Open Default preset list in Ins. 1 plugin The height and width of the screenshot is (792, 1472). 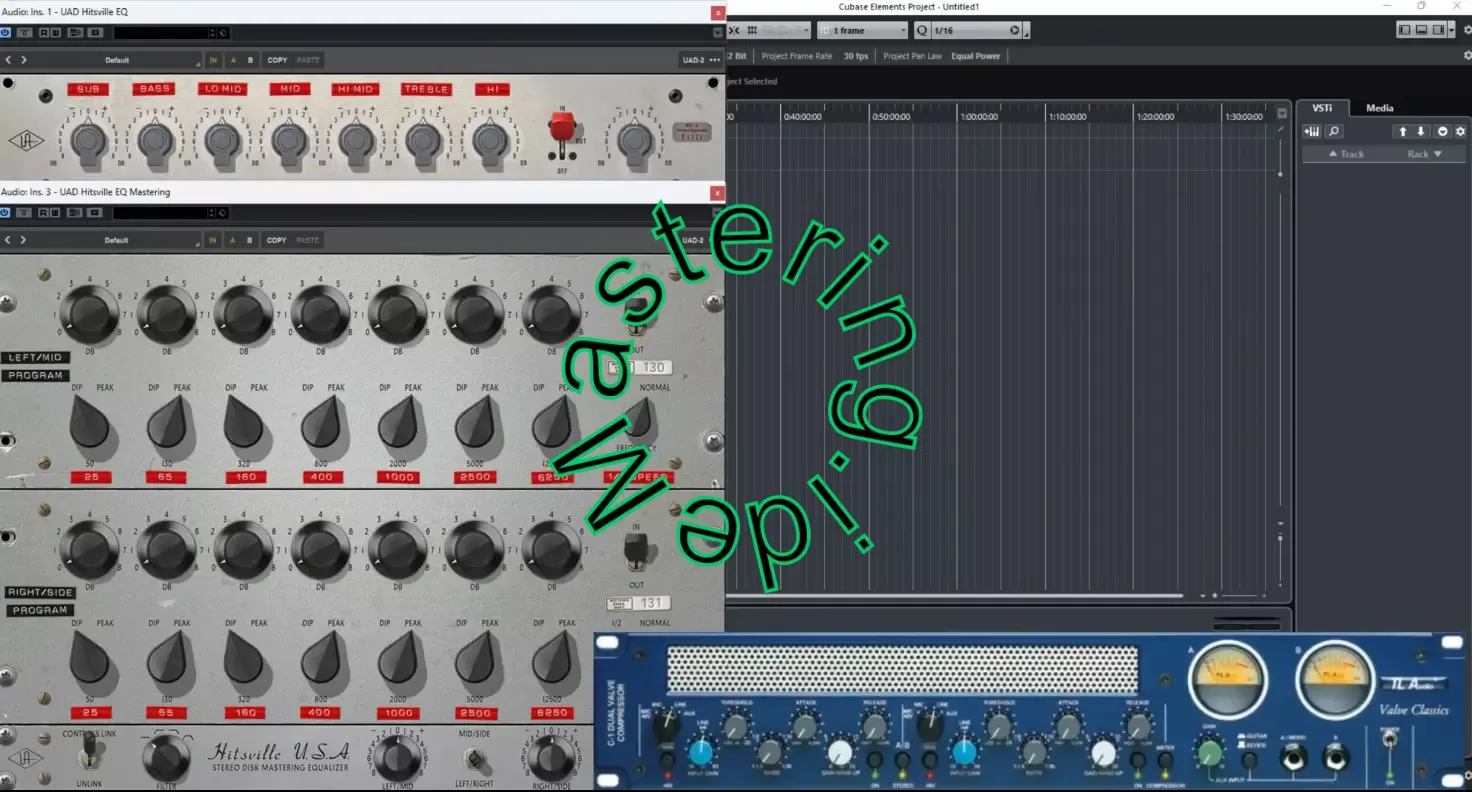tap(117, 60)
